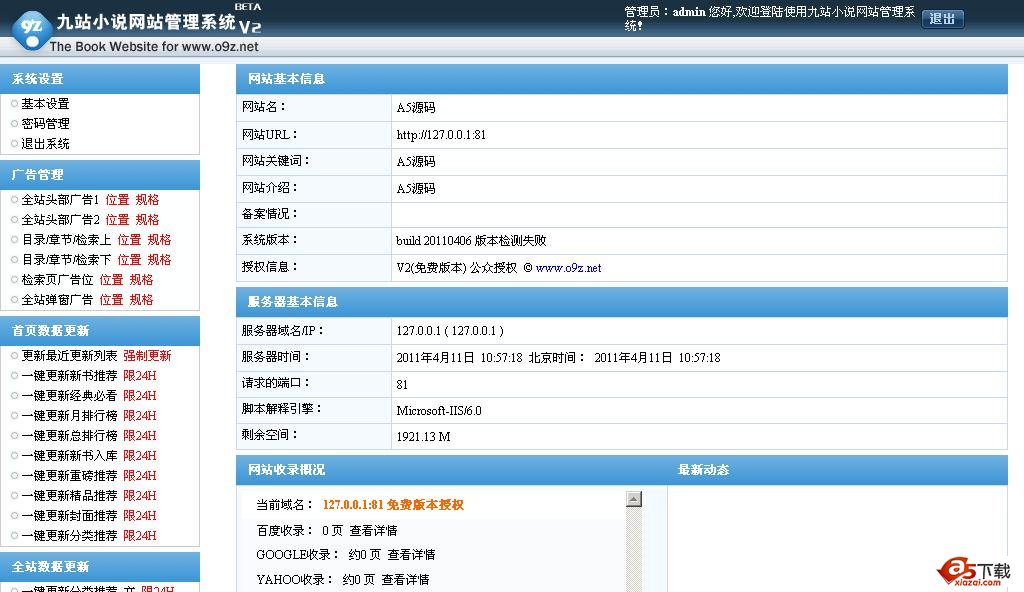Open 密码管理 in the sidebar
The width and height of the screenshot is (1024, 592).
(45, 123)
